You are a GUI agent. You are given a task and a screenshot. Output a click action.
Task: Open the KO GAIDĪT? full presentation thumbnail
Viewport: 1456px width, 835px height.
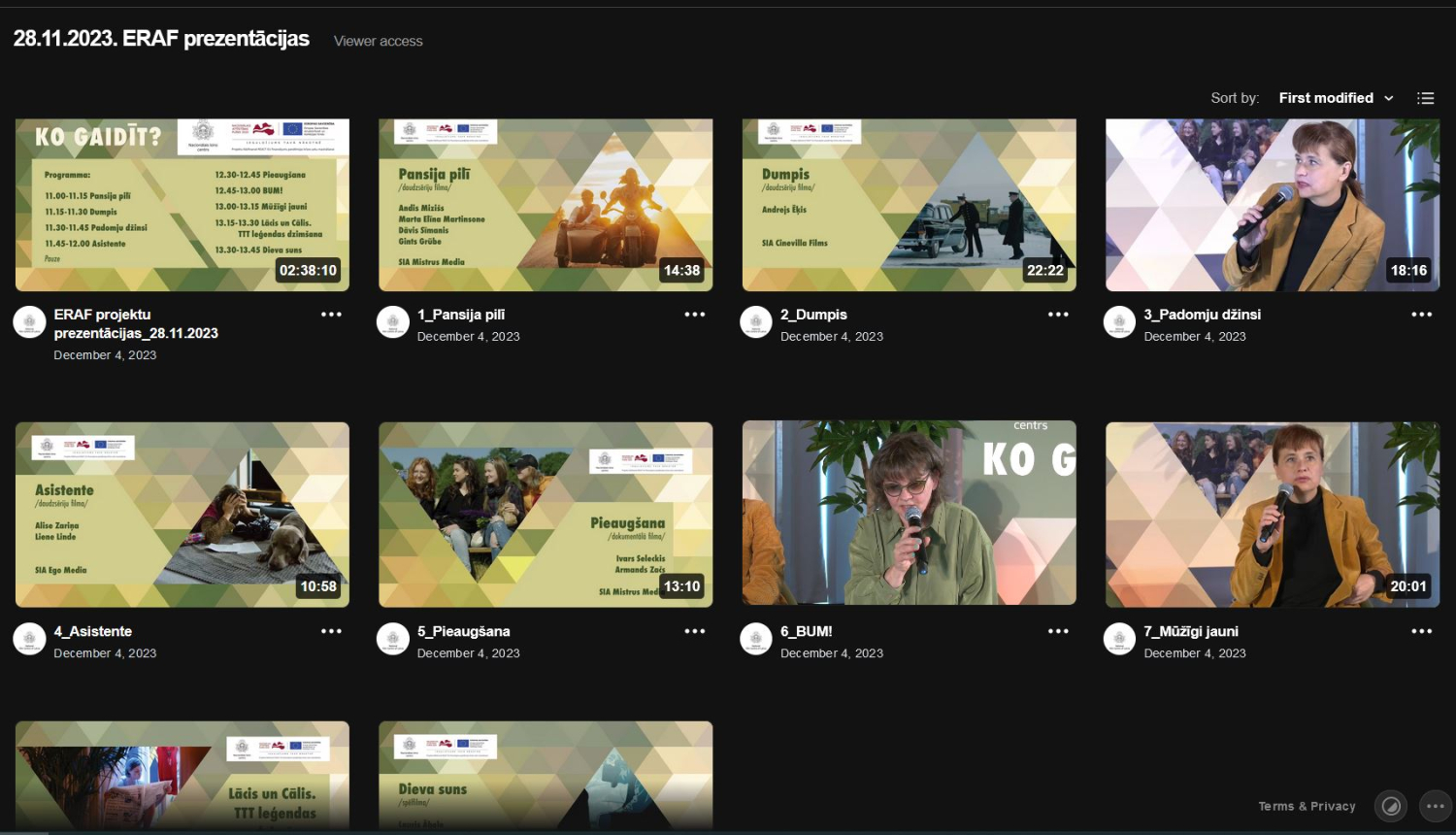pos(182,205)
